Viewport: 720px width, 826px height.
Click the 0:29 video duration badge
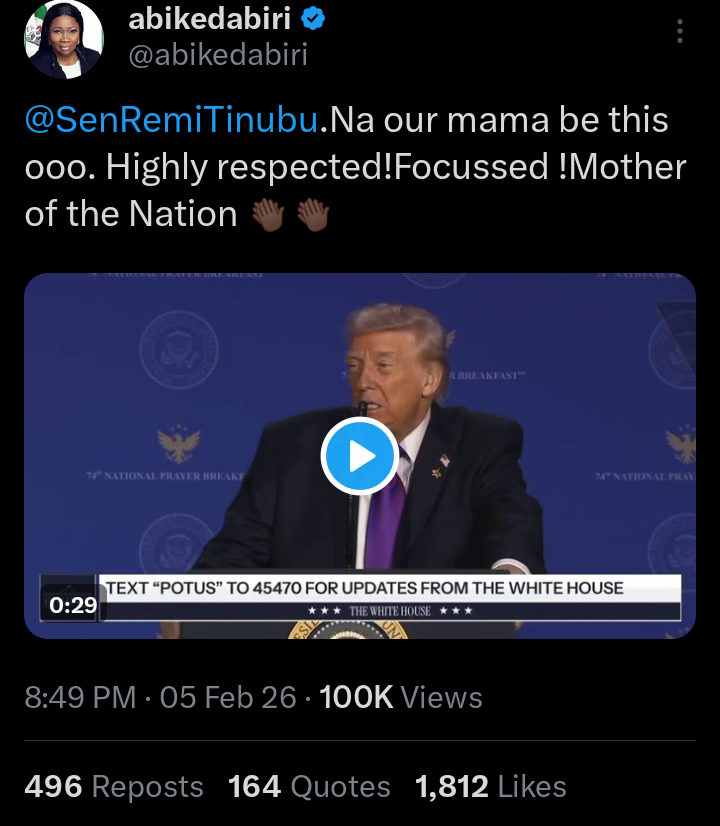pyautogui.click(x=73, y=604)
